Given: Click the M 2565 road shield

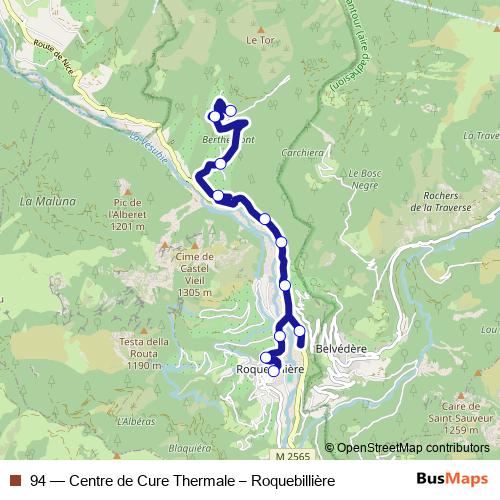Looking at the screenshot, I should click(292, 455).
